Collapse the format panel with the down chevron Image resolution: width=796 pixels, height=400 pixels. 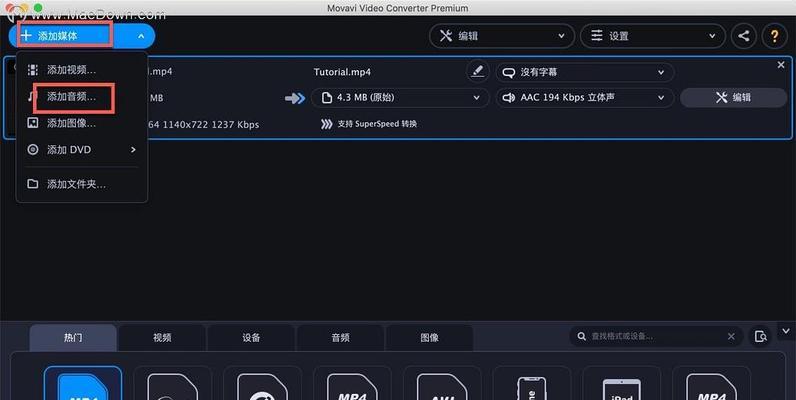(786, 331)
